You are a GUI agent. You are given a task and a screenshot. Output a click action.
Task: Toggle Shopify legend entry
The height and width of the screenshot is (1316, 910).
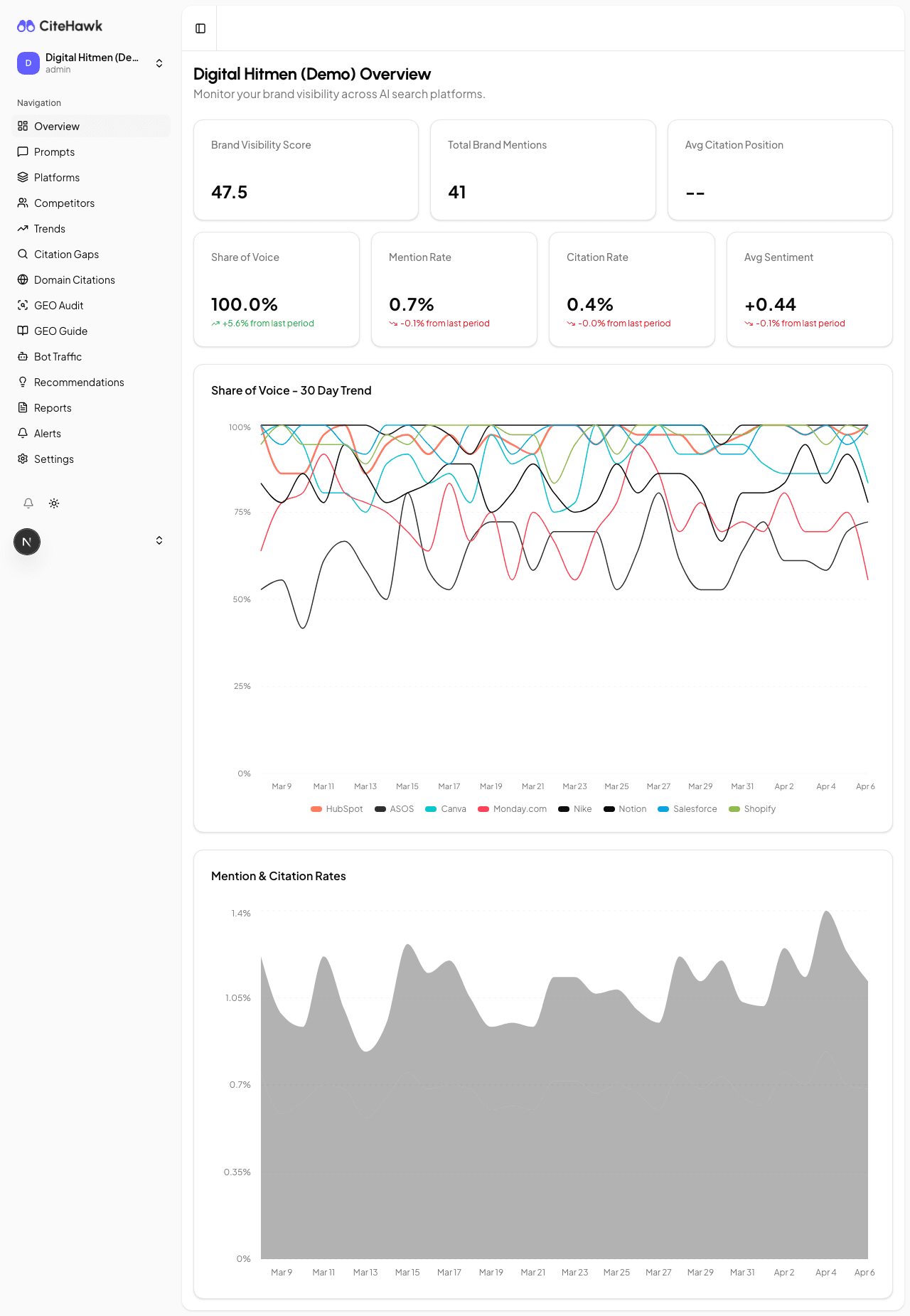coord(752,809)
